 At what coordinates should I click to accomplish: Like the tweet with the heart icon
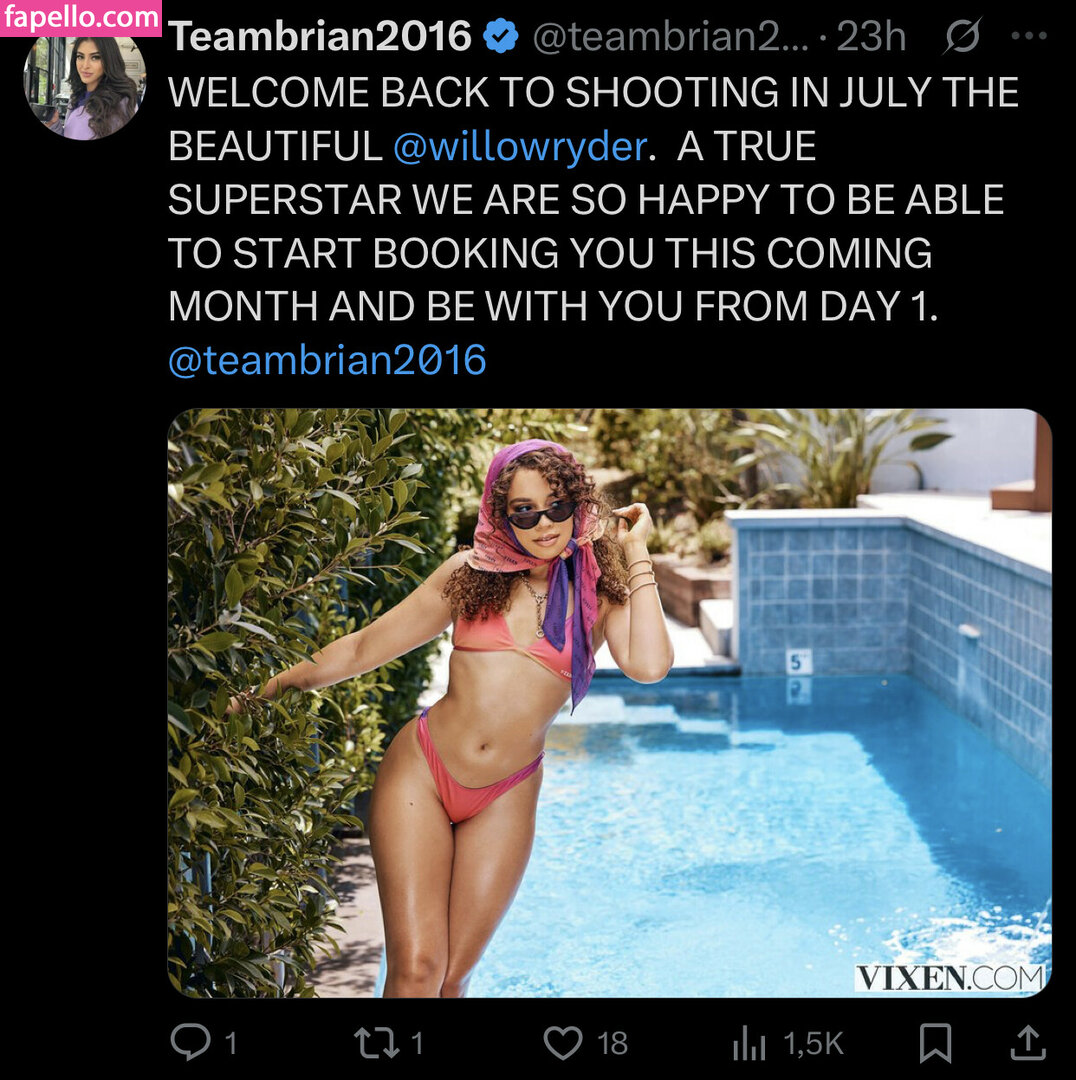coord(563,1043)
